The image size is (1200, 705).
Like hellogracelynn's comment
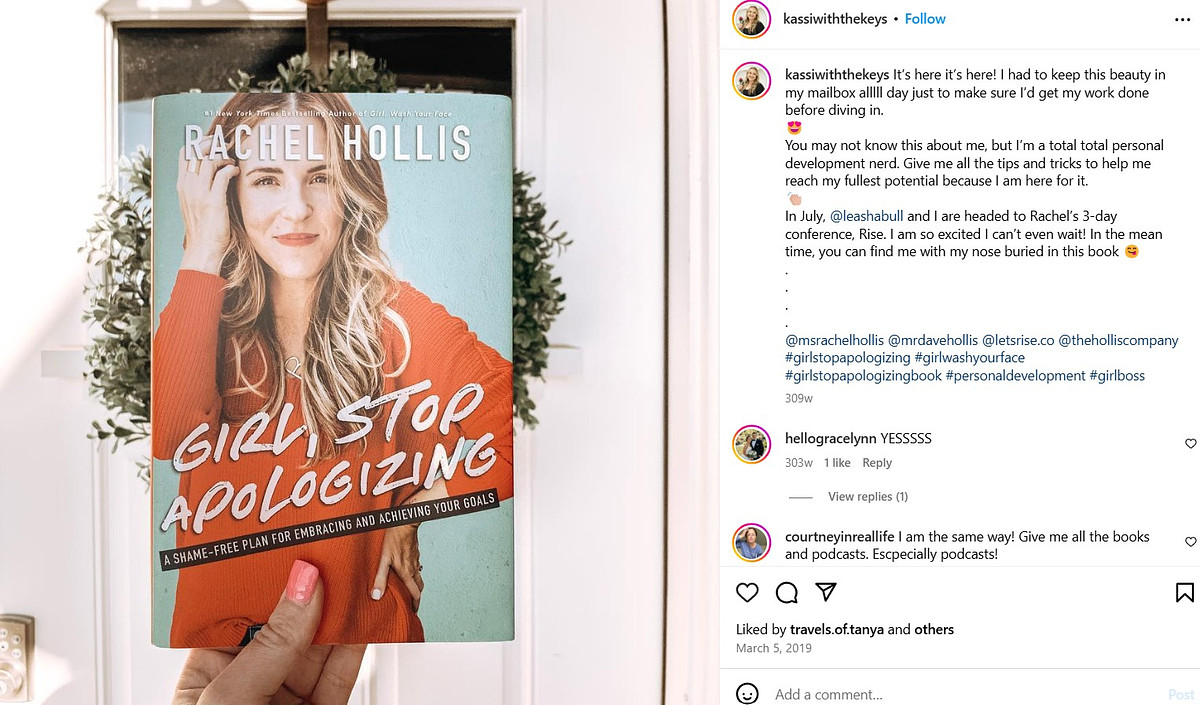(x=1190, y=443)
